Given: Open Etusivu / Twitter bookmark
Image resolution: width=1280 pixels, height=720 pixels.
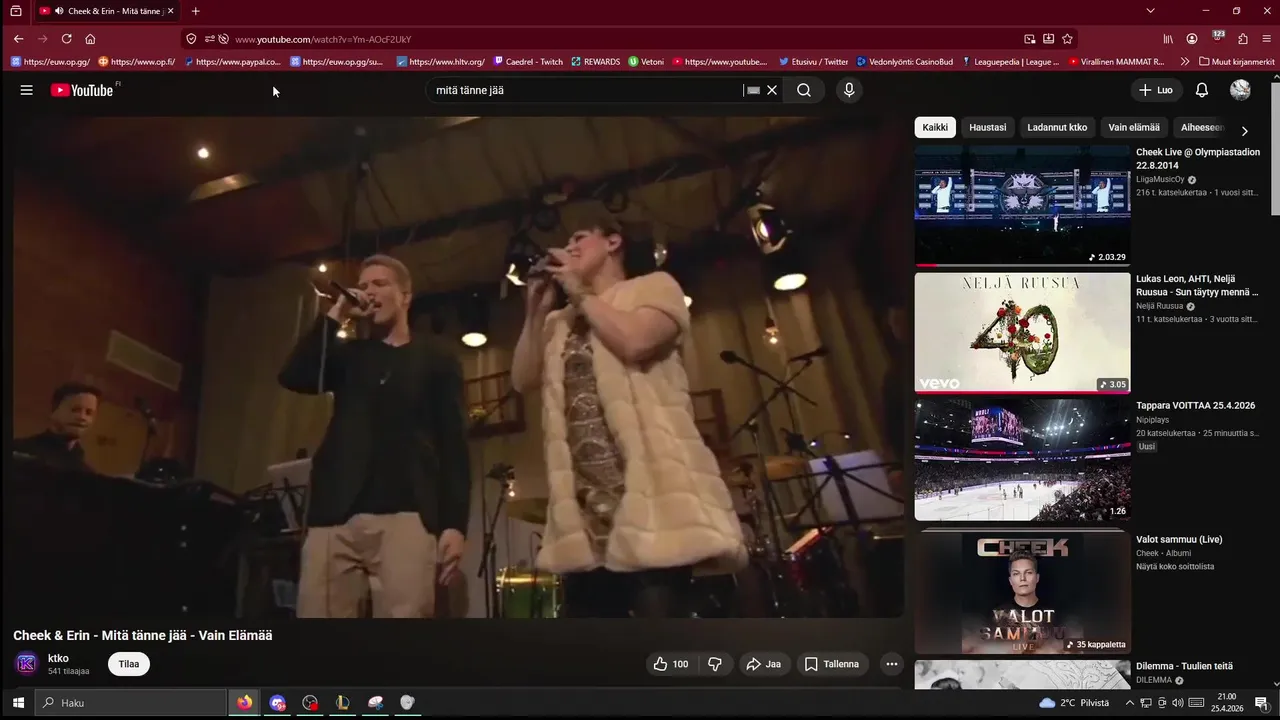Looking at the screenshot, I should (813, 61).
